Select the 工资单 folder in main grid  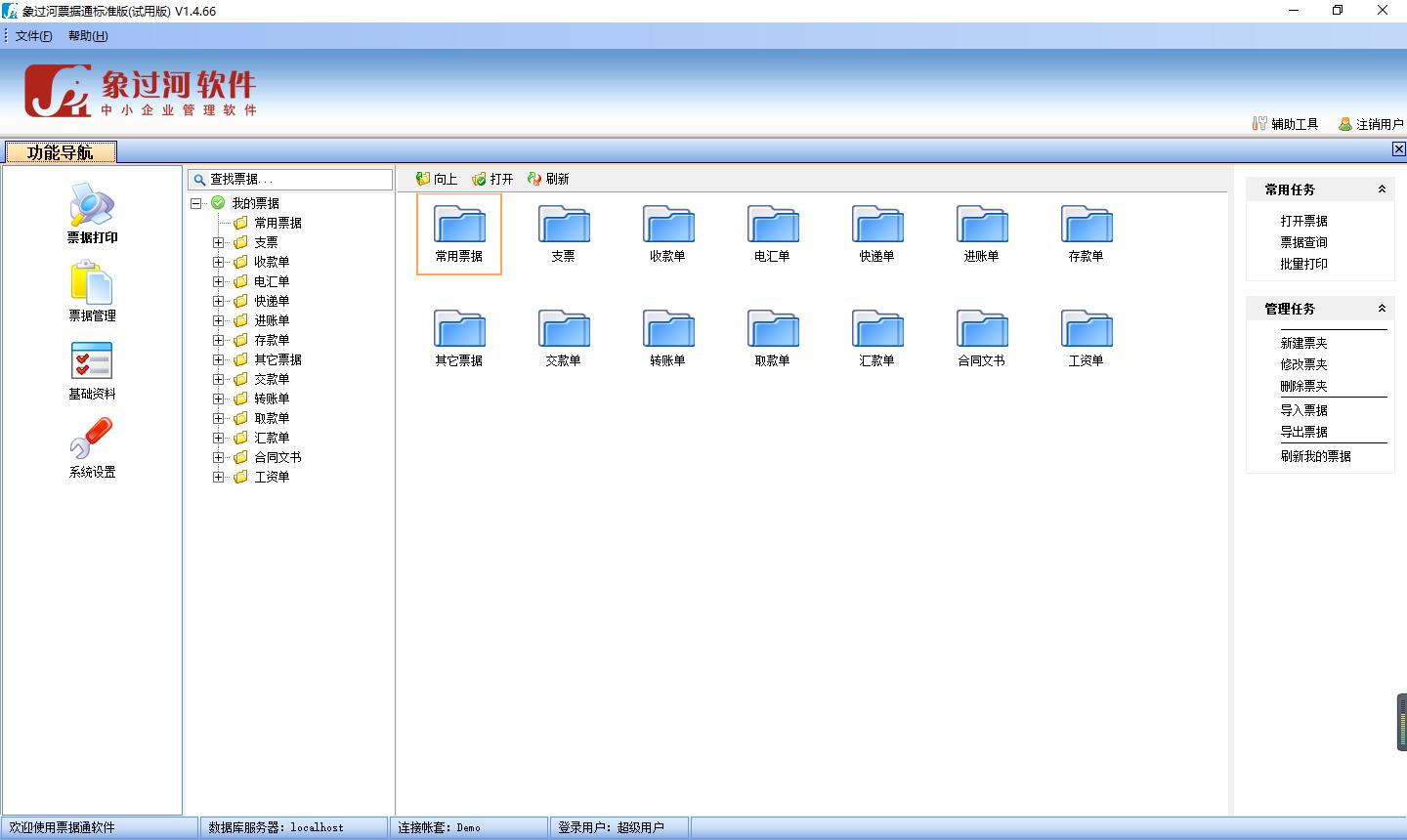tap(1086, 330)
